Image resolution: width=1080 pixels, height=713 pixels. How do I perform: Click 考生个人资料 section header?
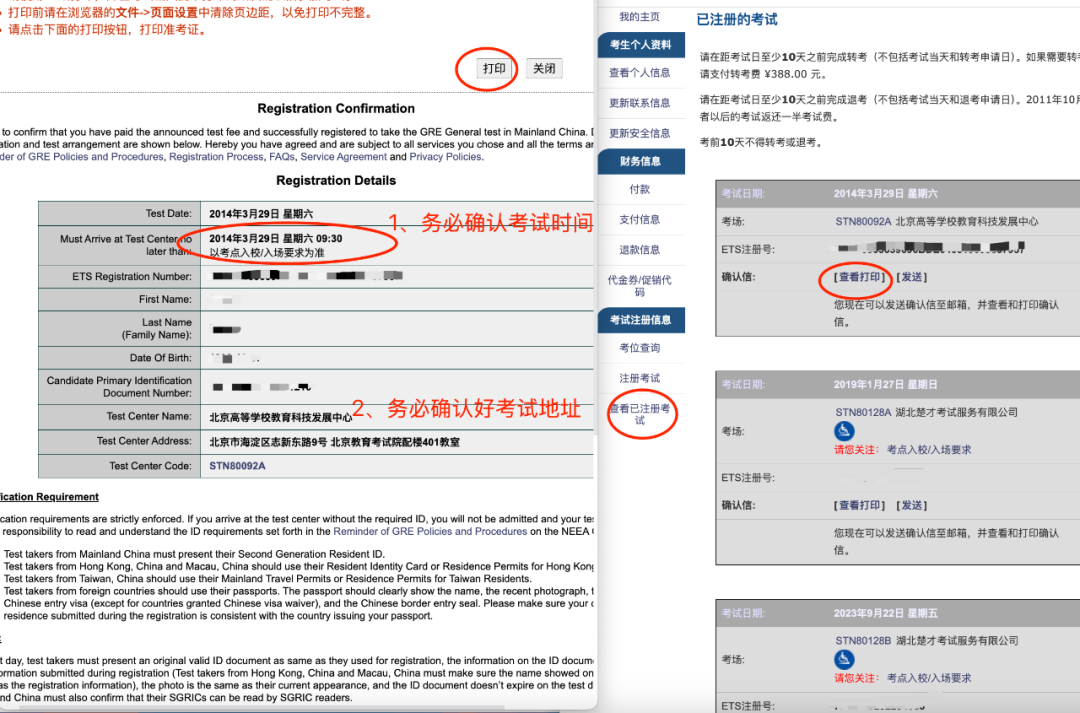coord(641,45)
